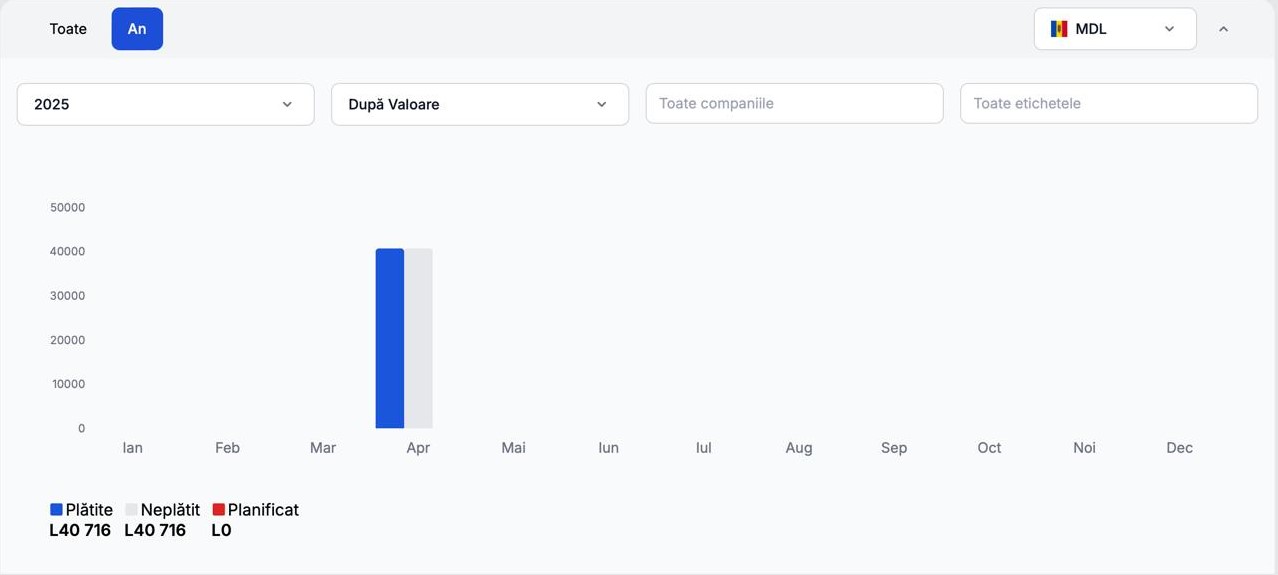Click the Apr month axis label
The image size is (1278, 575).
(418, 448)
